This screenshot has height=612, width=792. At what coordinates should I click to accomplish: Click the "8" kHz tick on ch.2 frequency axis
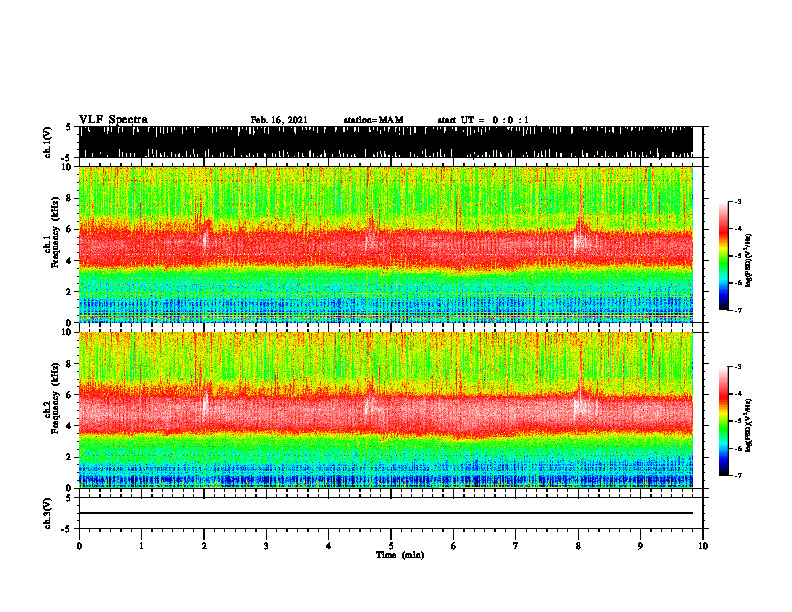pos(69,364)
